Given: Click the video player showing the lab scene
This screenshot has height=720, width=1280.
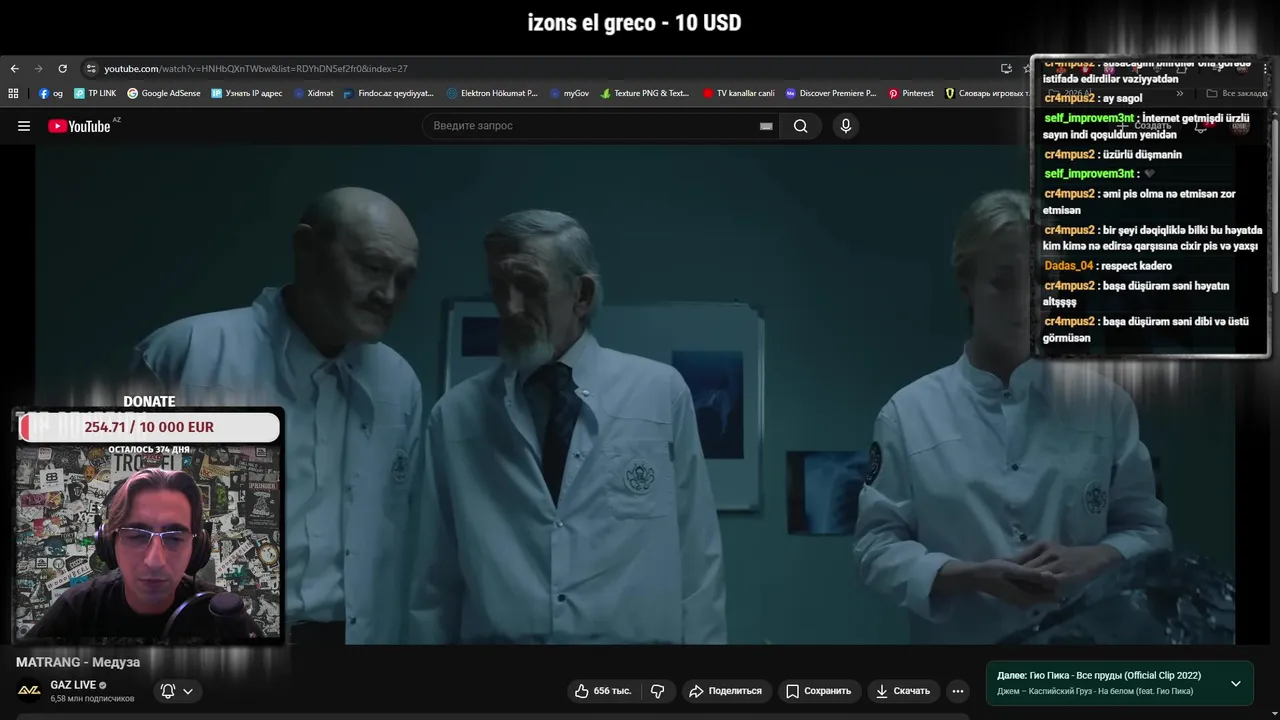Looking at the screenshot, I should click(x=636, y=395).
